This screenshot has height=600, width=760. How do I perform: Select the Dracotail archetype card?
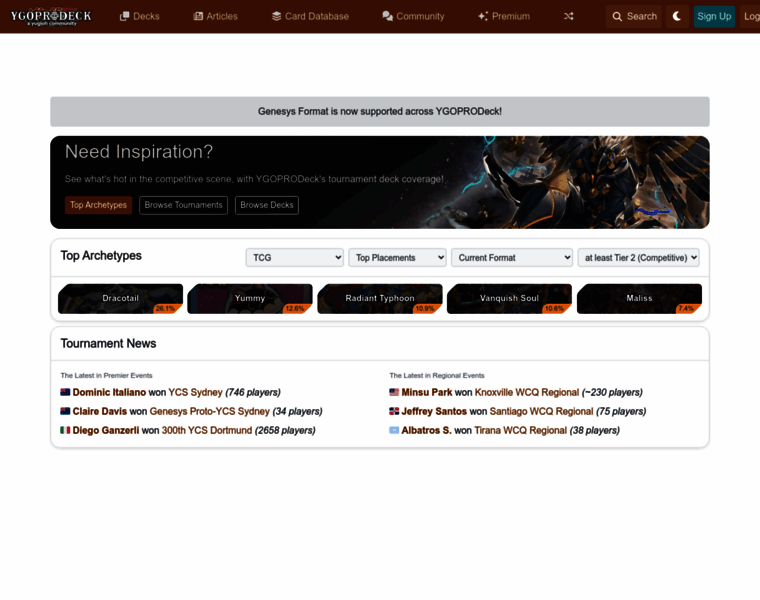tap(120, 299)
